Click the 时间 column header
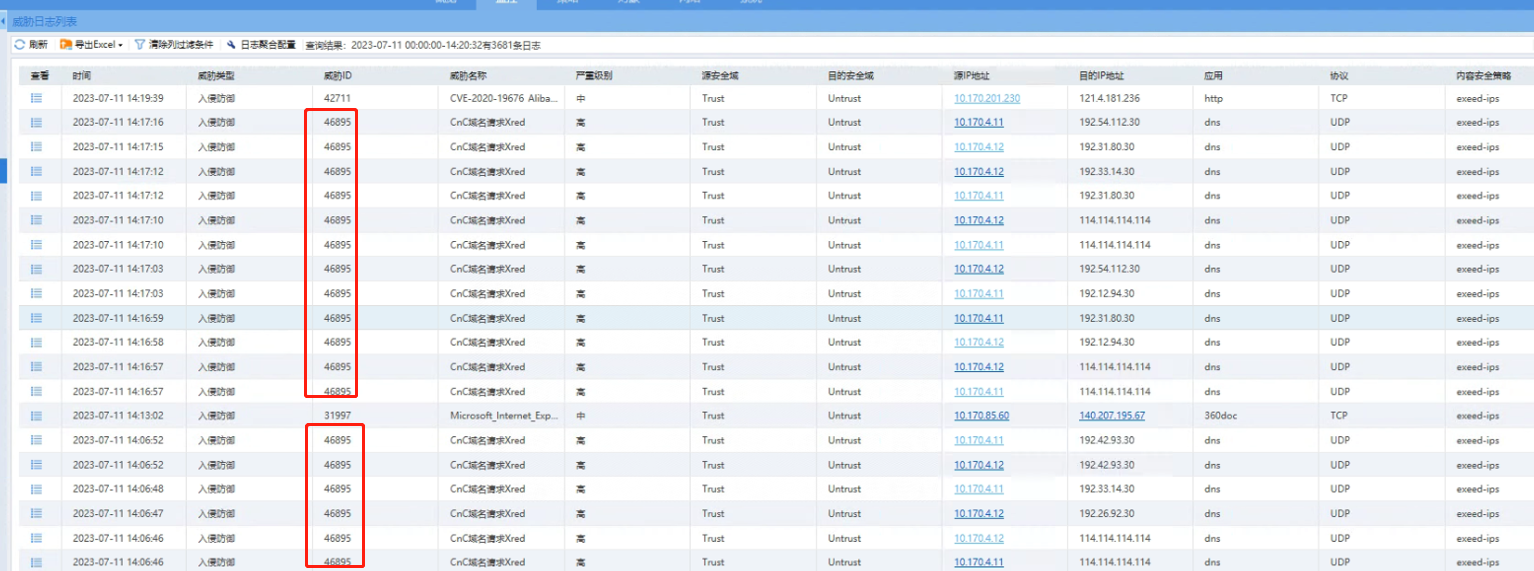The image size is (1534, 571). pyautogui.click(x=82, y=75)
